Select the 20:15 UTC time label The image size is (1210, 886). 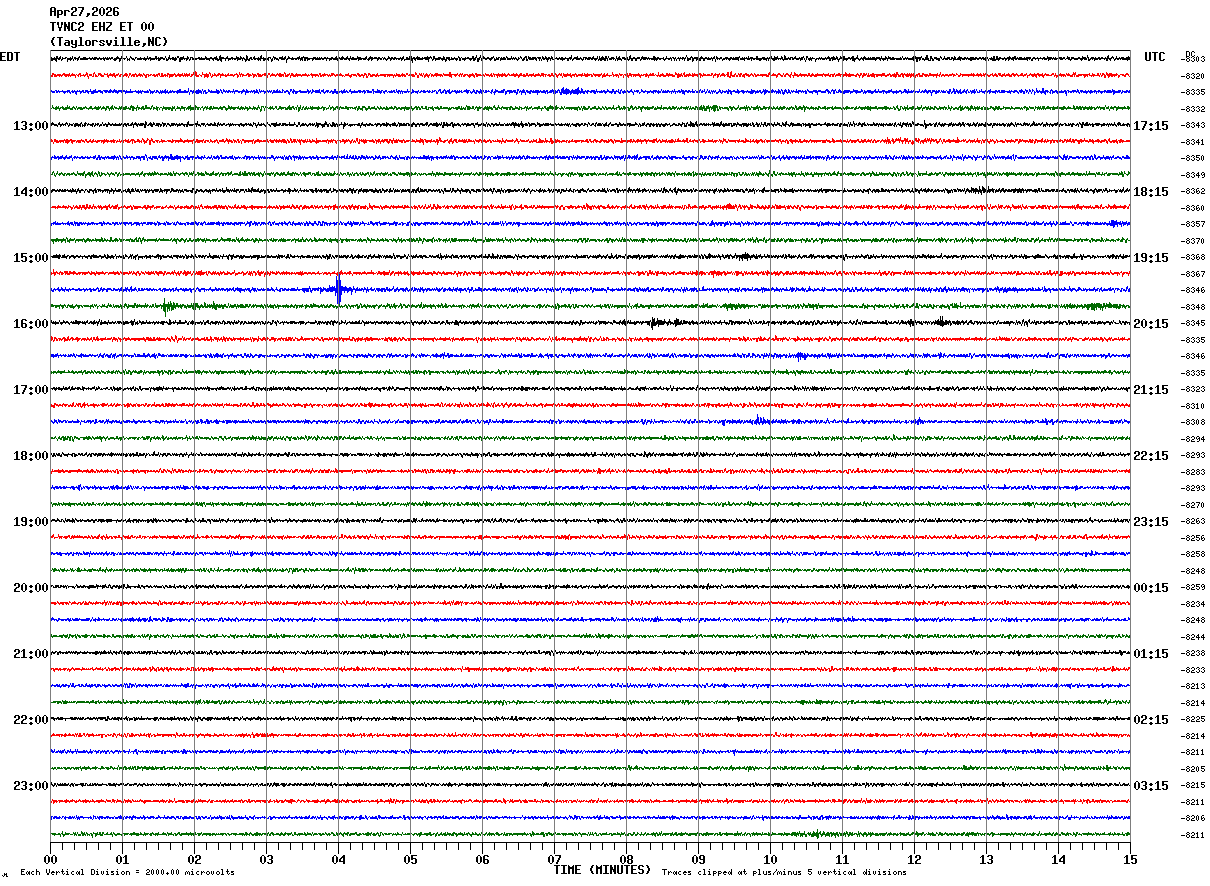(x=1151, y=324)
